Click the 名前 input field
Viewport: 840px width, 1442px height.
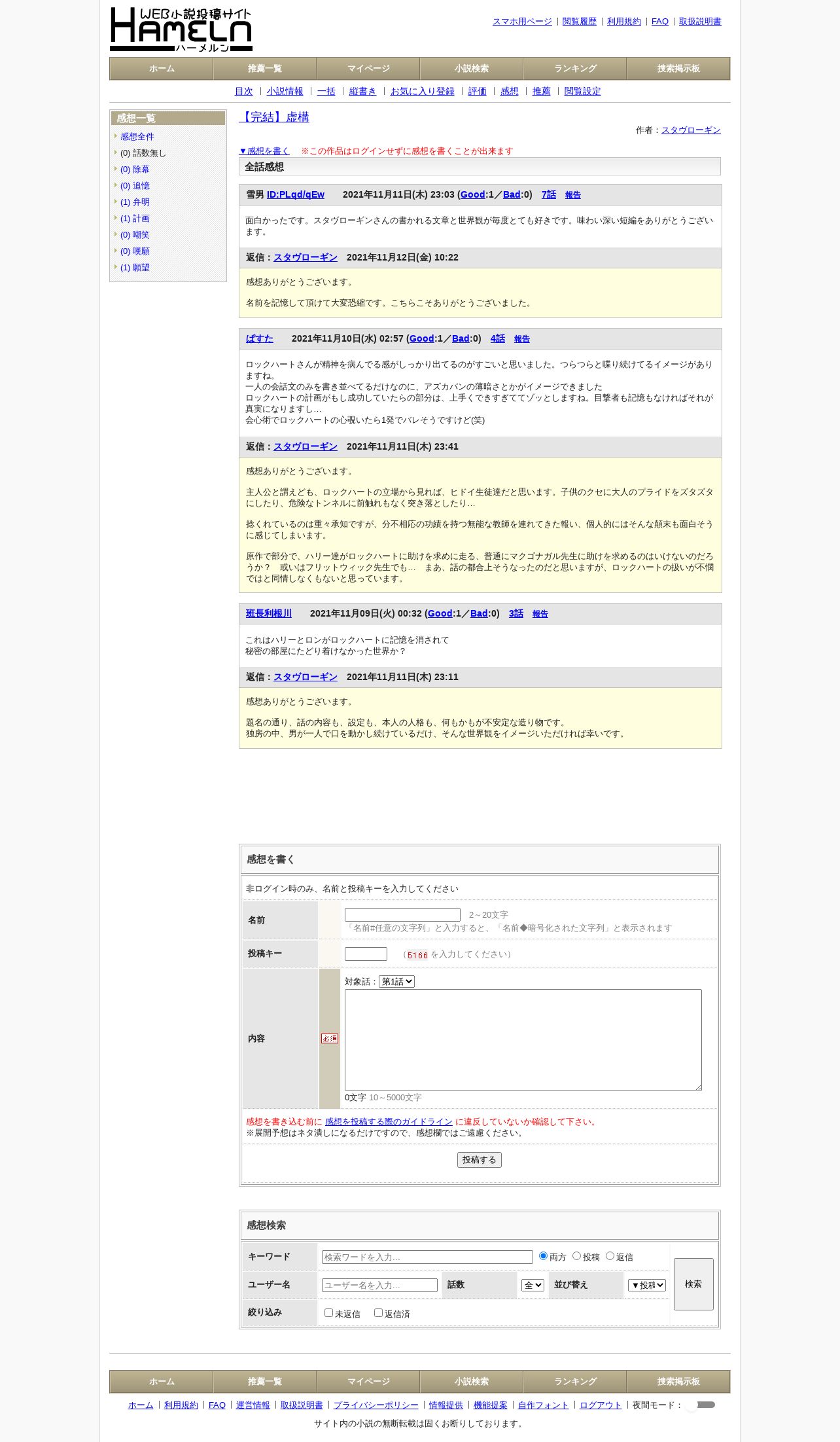click(402, 914)
